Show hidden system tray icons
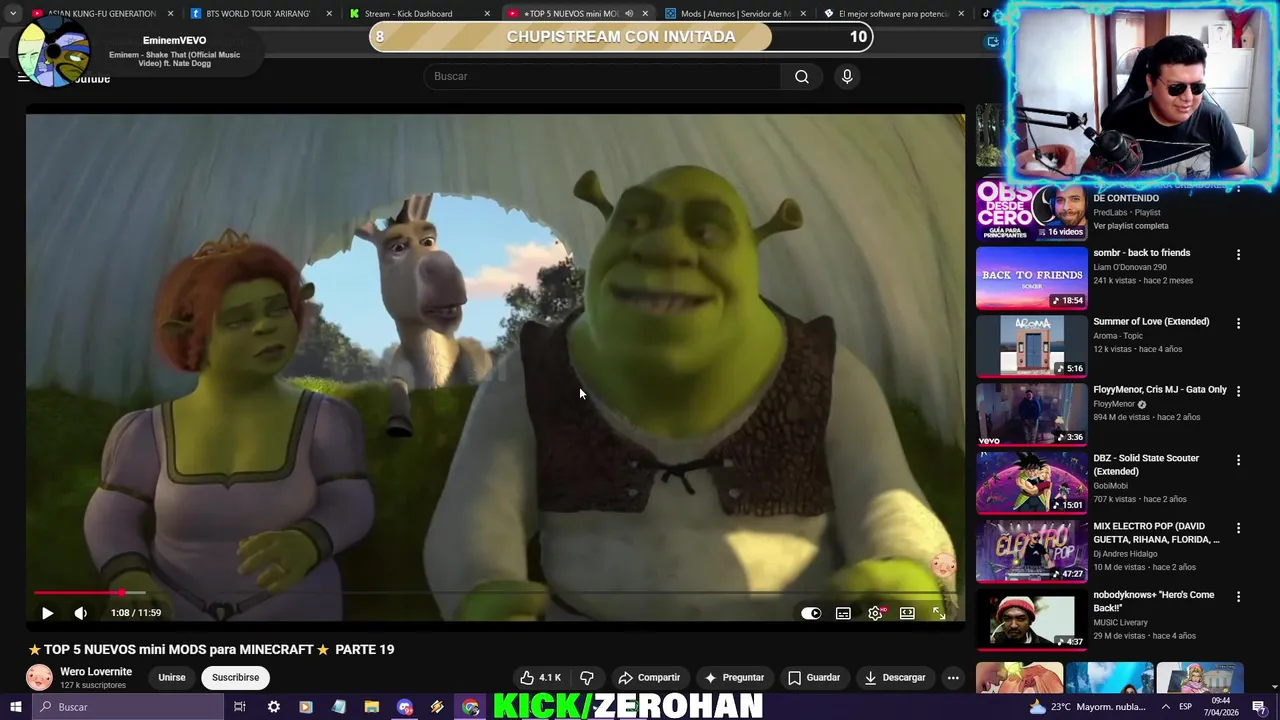1280x720 pixels. coord(1164,707)
